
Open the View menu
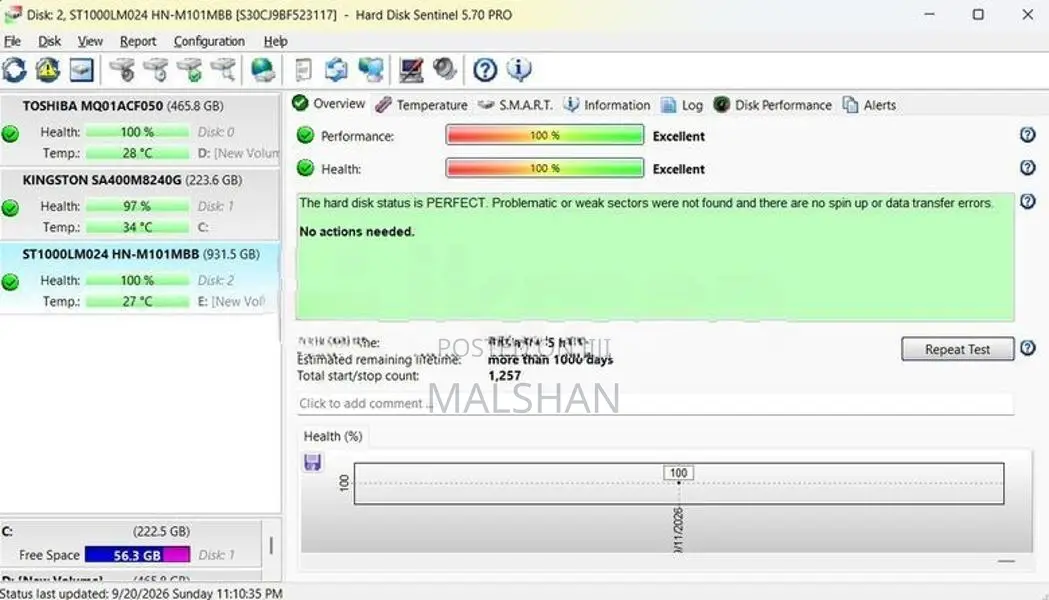[x=90, y=41]
